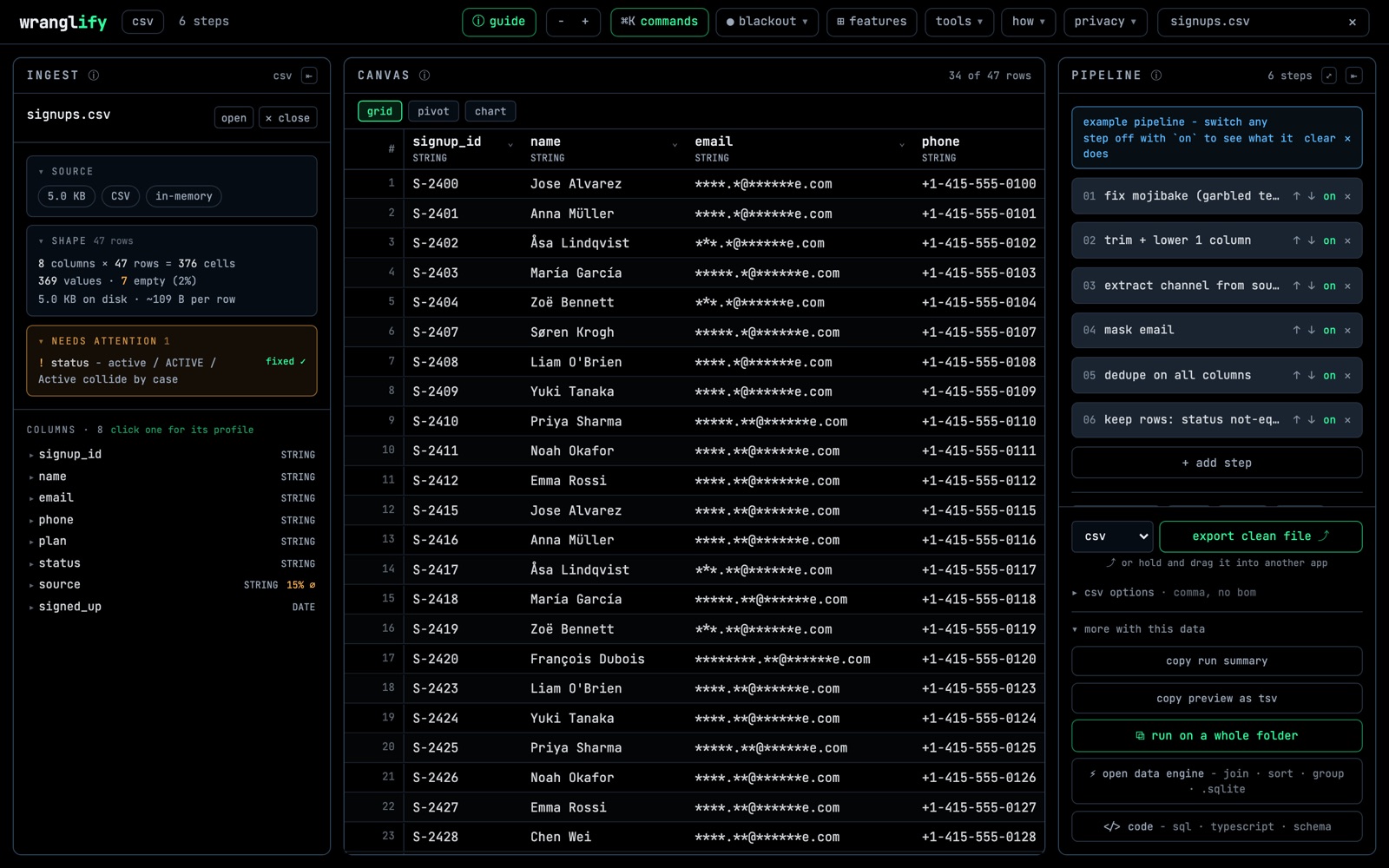The height and width of the screenshot is (868, 1389).
Task: Toggle step 01 fix mojibake on/off
Action: click(x=1329, y=196)
